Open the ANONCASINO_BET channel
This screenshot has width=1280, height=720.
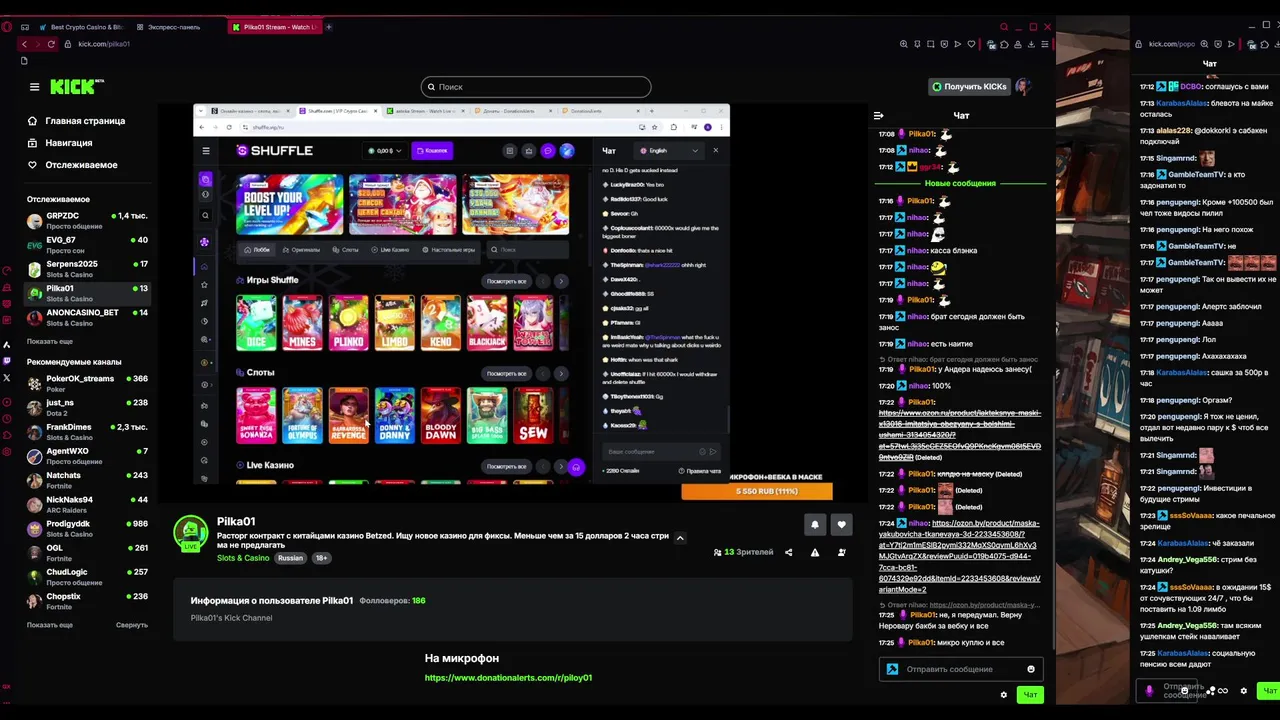point(87,317)
